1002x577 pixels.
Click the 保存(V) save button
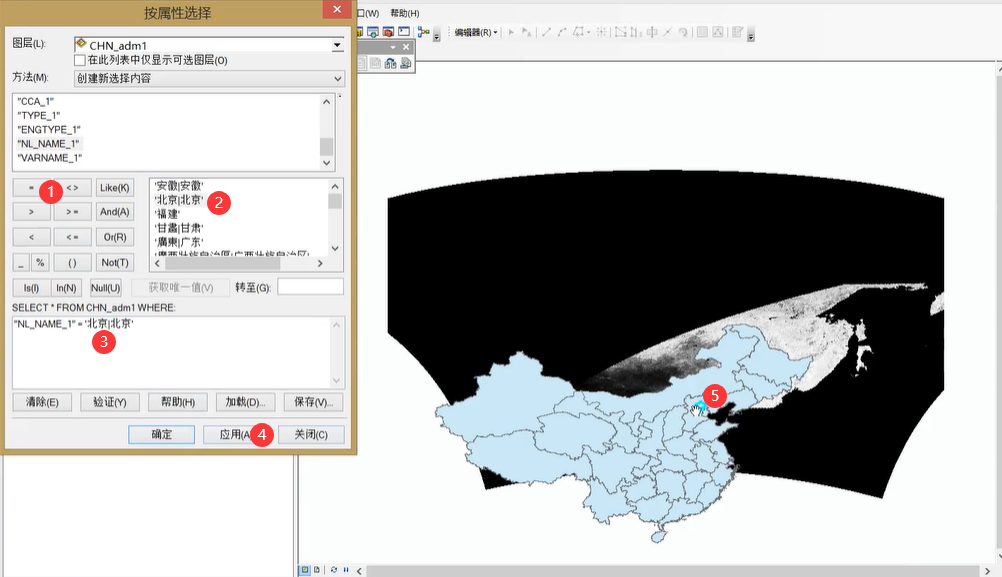313,402
